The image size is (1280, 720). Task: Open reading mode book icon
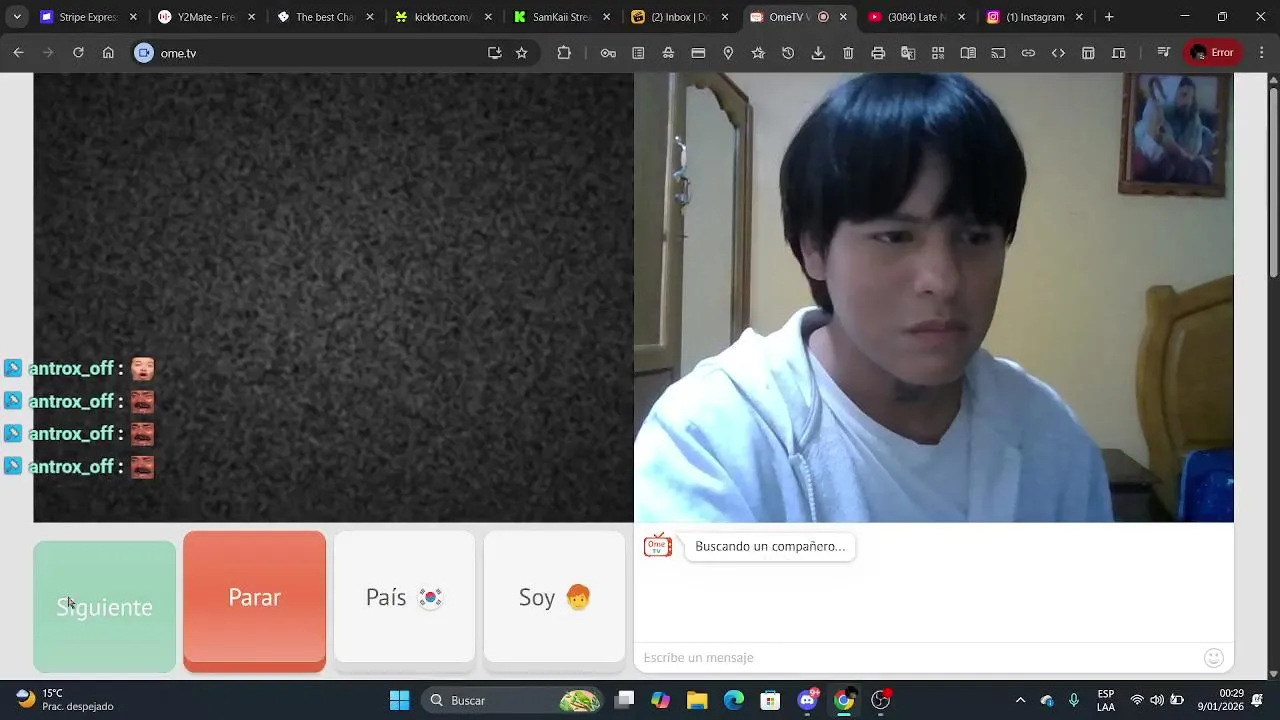pyautogui.click(x=968, y=53)
